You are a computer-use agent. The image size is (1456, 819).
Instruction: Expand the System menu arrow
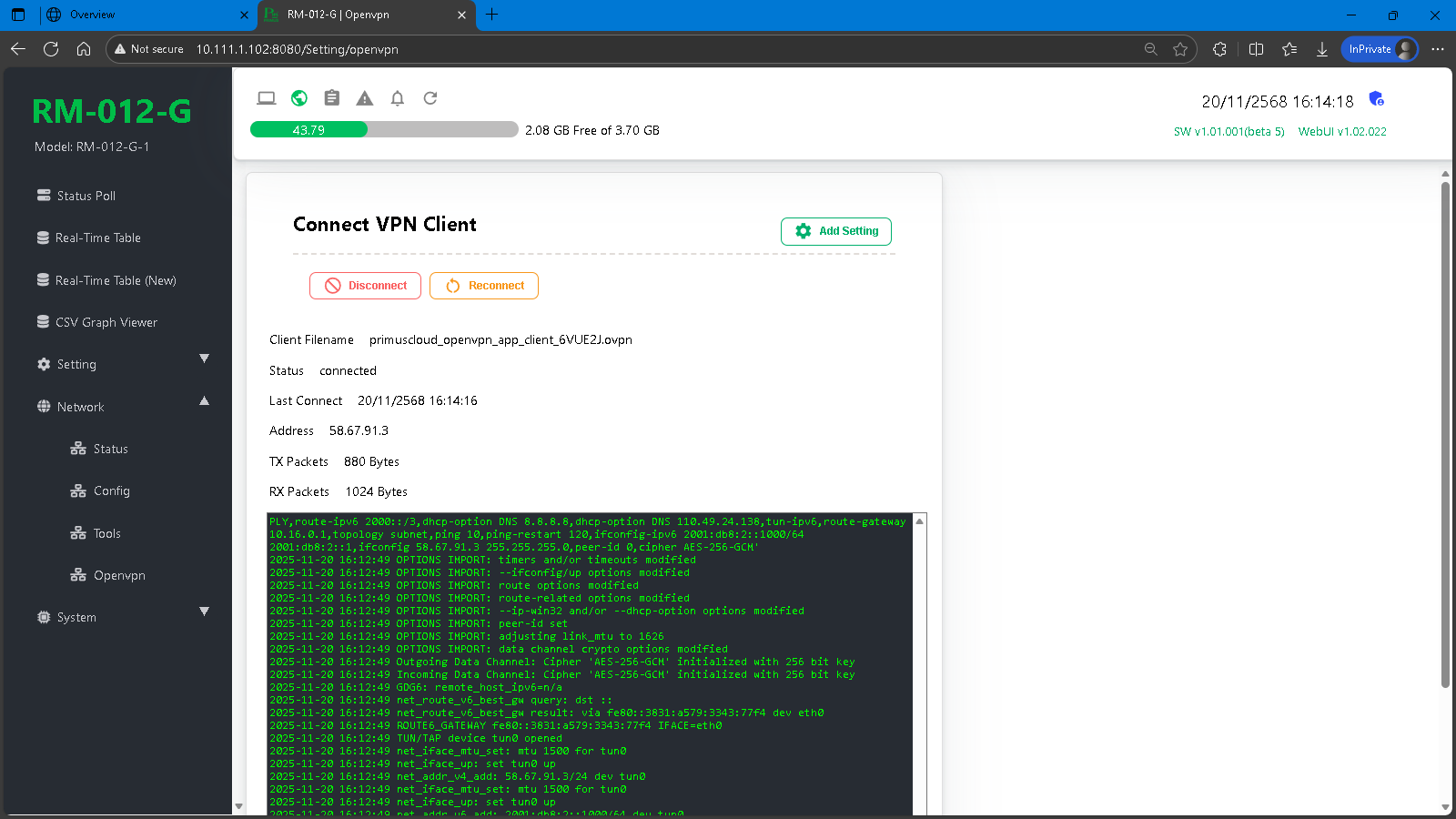204,612
